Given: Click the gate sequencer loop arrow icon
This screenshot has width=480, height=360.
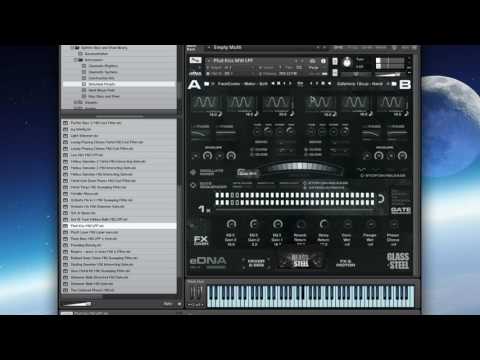Looking at the screenshot, I should pyautogui.click(x=380, y=199).
